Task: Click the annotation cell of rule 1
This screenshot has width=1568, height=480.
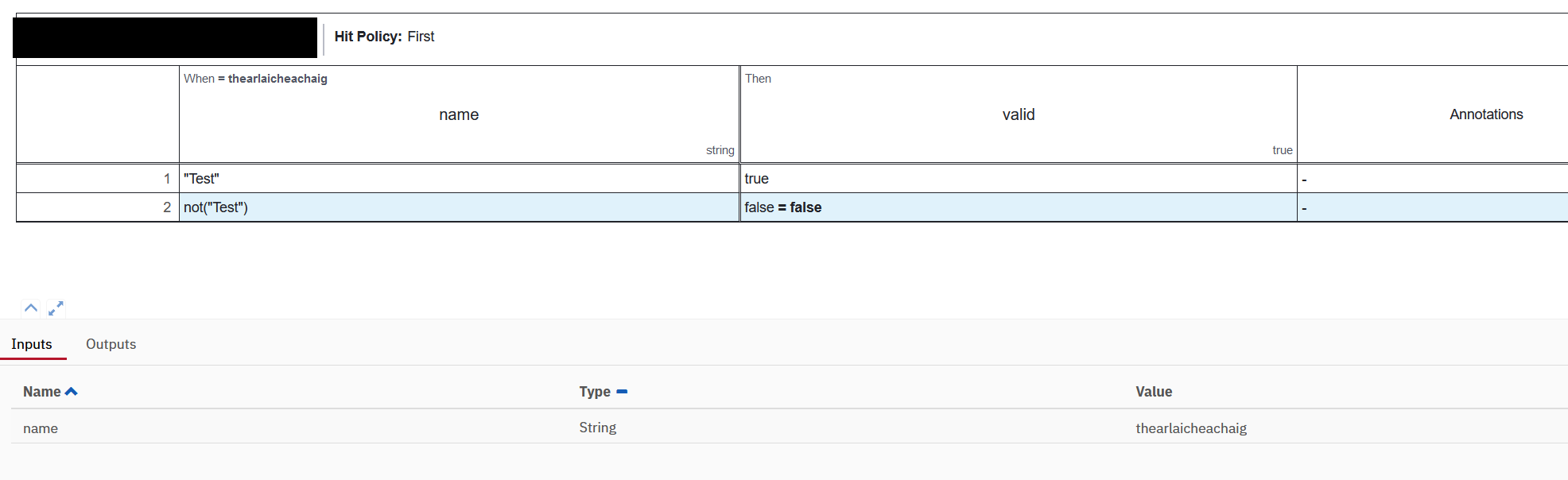Action: [x=1431, y=179]
